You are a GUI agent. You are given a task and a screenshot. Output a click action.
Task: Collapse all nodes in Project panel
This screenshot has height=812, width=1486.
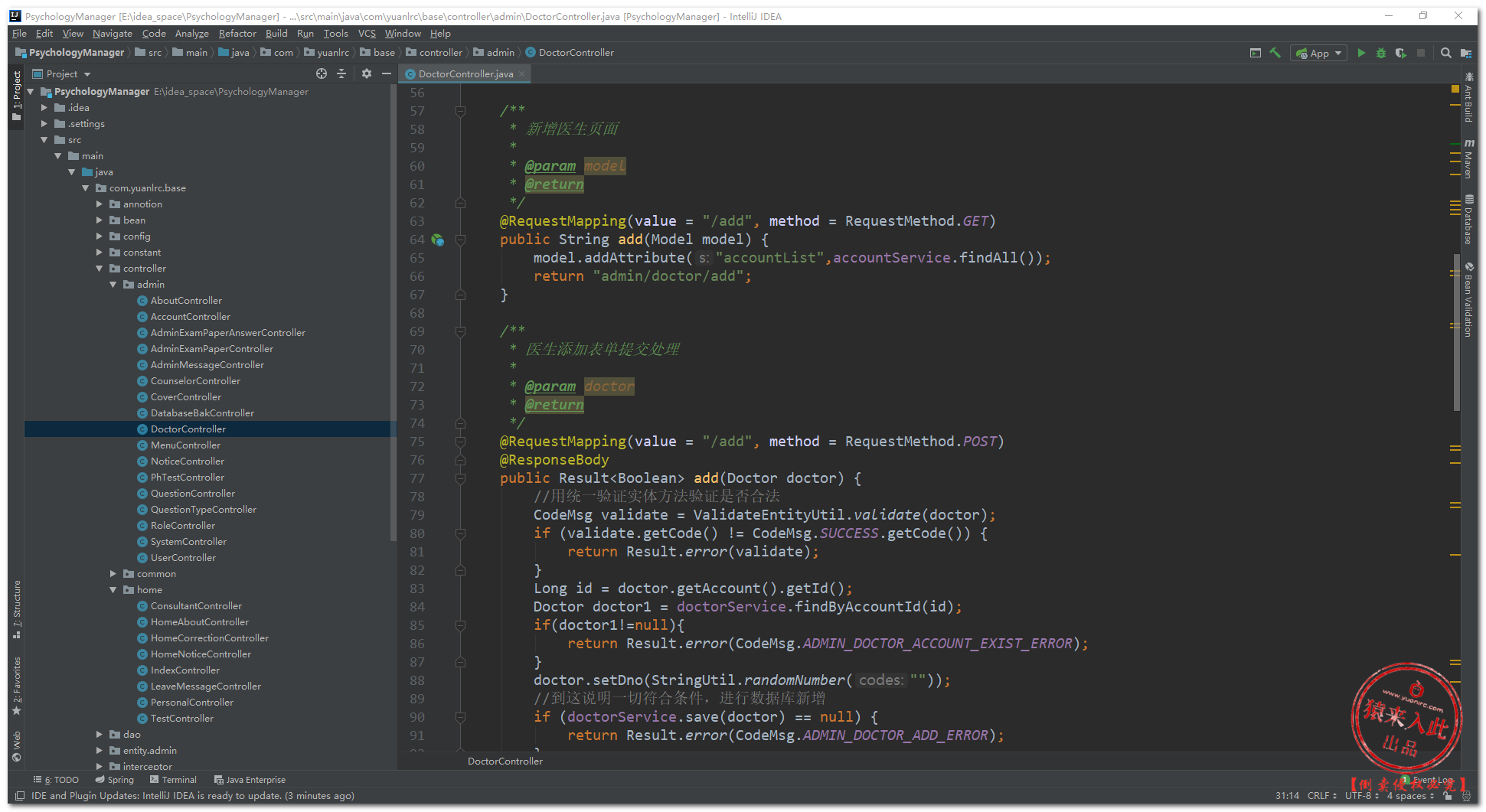pyautogui.click(x=341, y=73)
